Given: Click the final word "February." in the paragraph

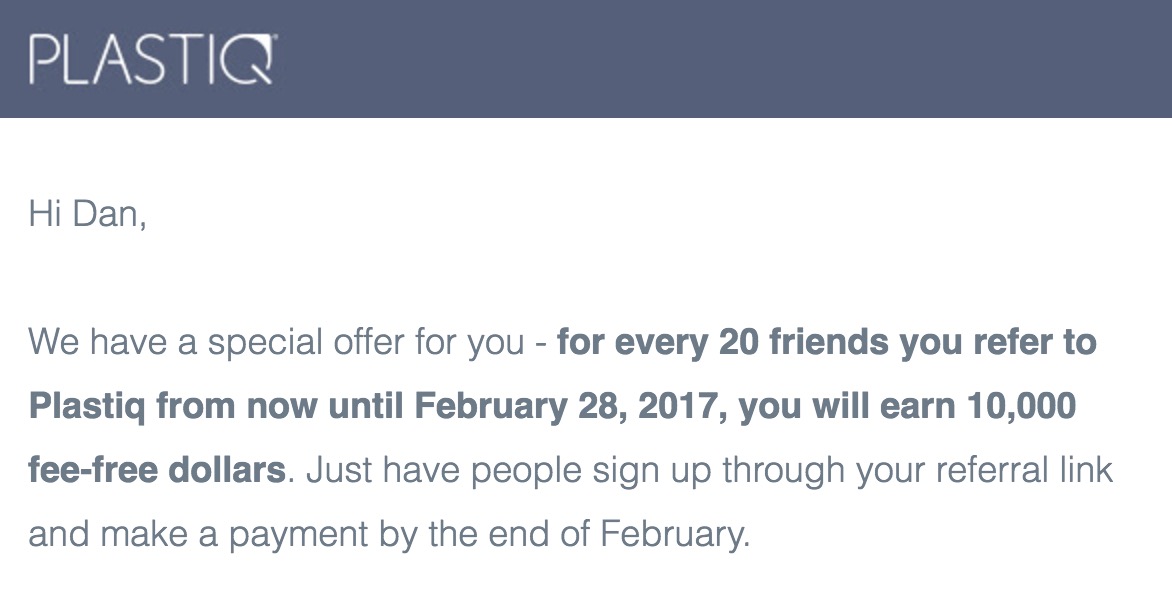Looking at the screenshot, I should 675,535.
